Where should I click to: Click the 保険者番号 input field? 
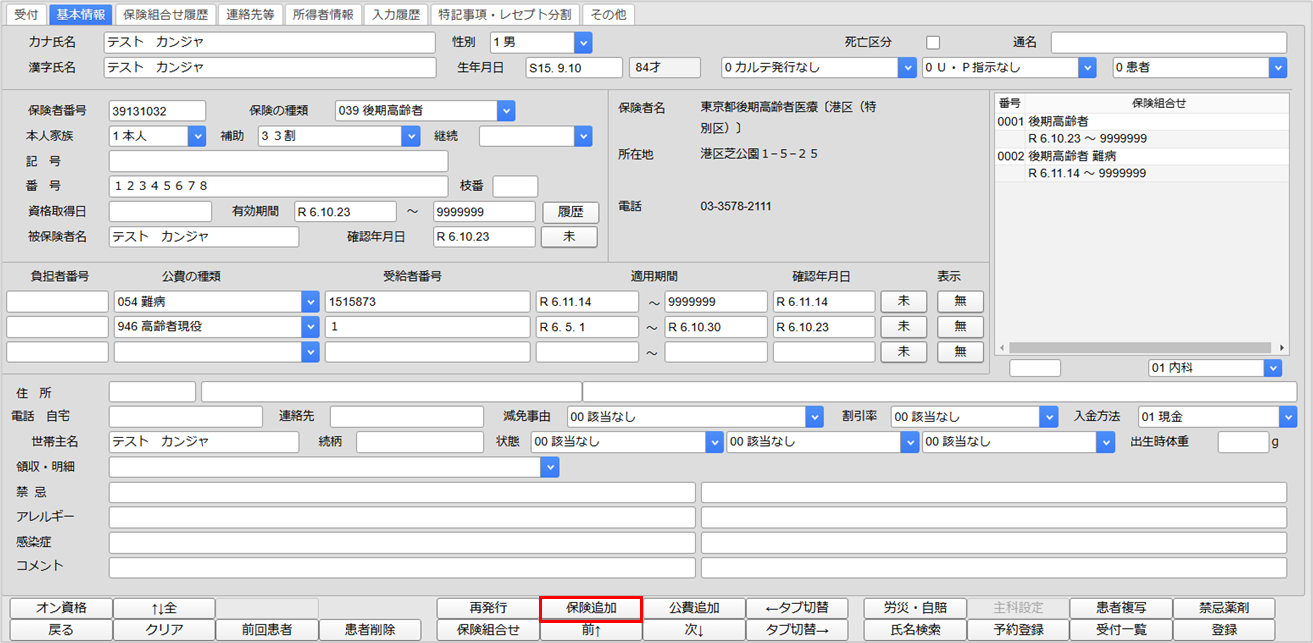[157, 110]
